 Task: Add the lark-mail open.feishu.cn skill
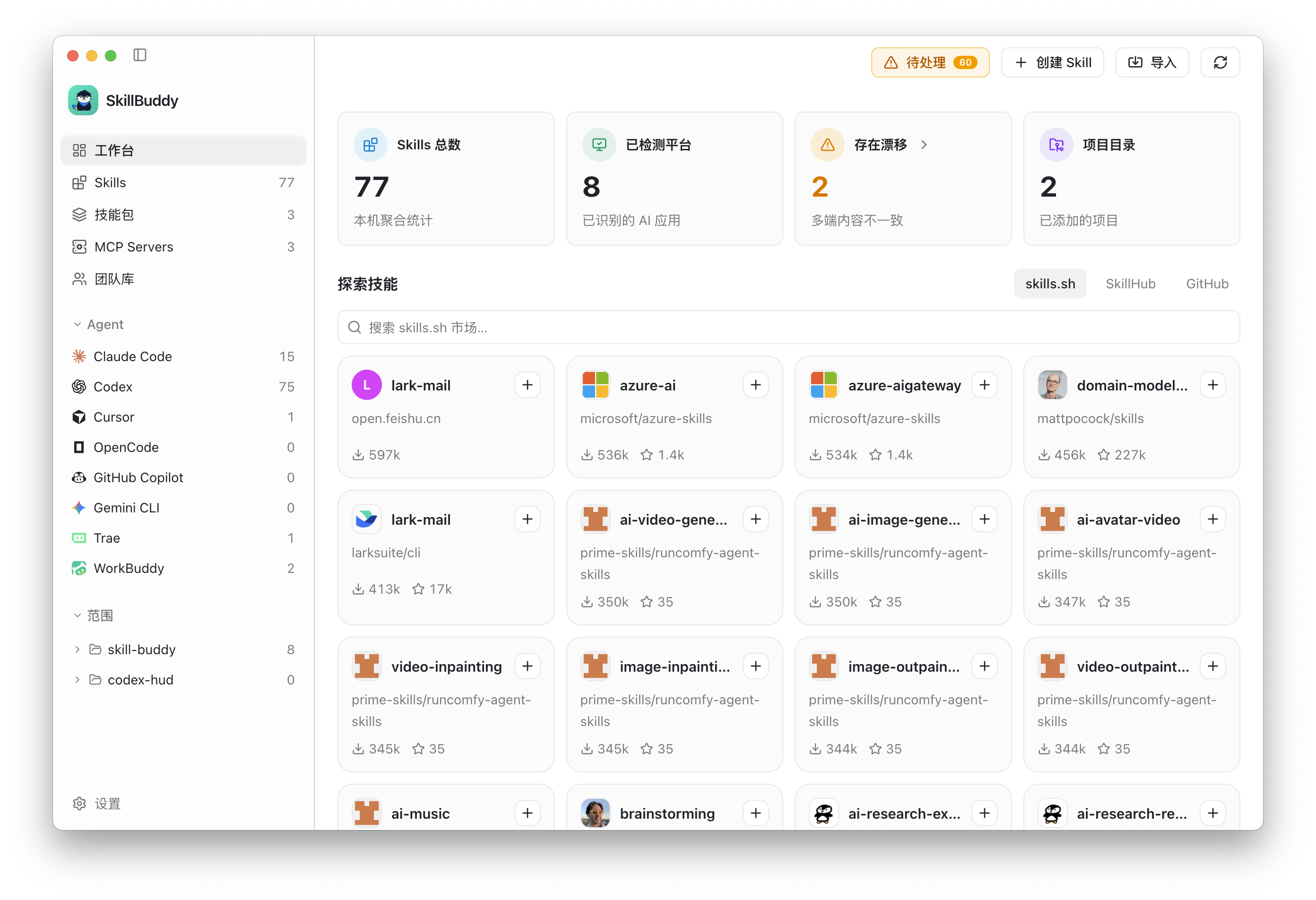(x=527, y=385)
